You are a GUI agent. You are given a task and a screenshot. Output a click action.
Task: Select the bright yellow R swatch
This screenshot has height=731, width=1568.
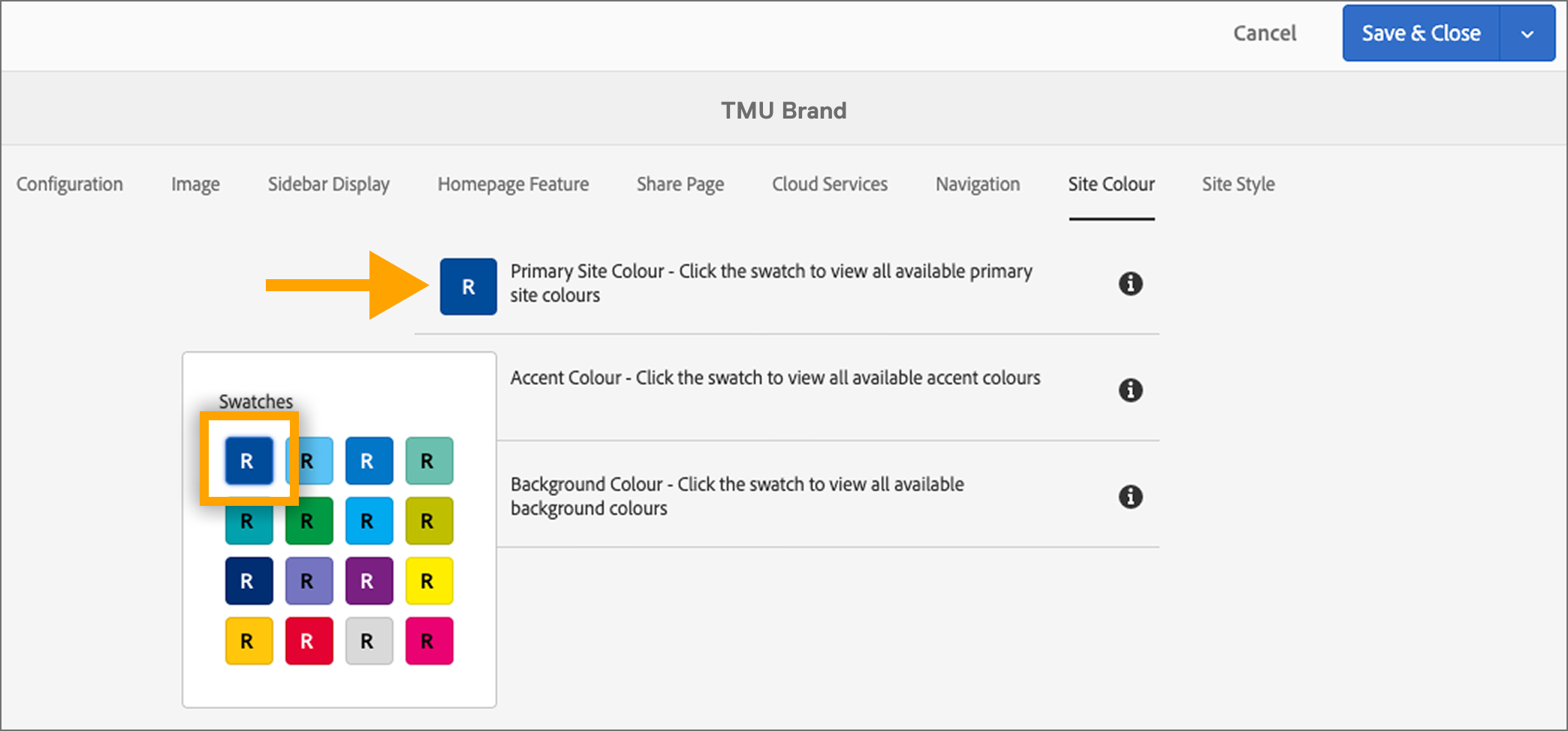tap(428, 580)
